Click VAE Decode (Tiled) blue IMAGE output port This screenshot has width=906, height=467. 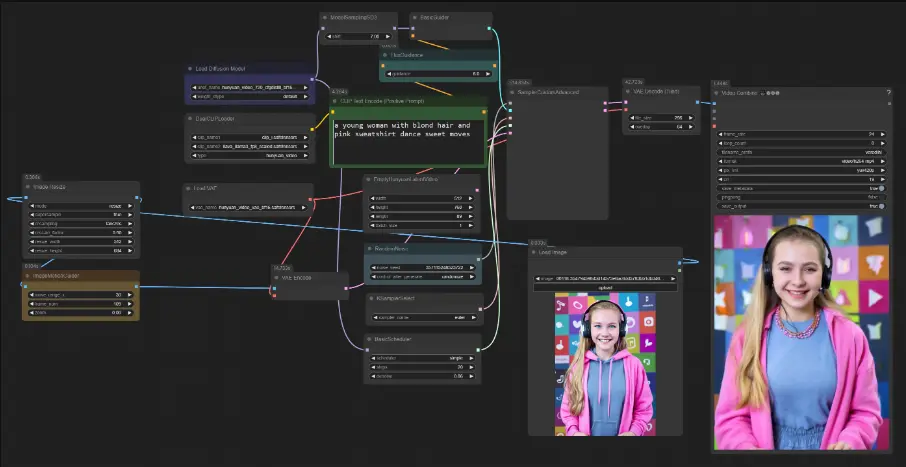click(x=697, y=102)
